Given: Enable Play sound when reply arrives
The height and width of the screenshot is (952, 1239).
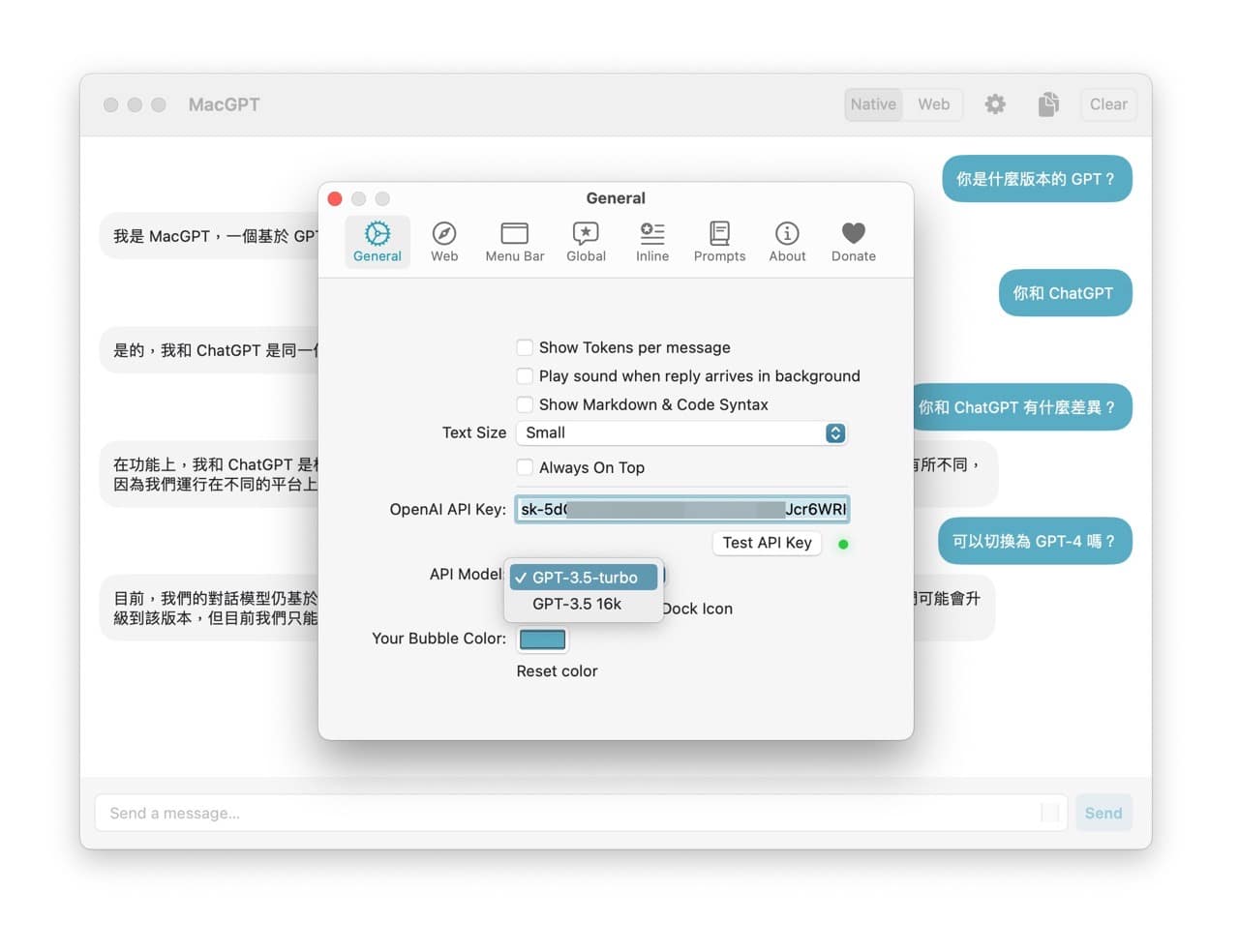Looking at the screenshot, I should 525,375.
